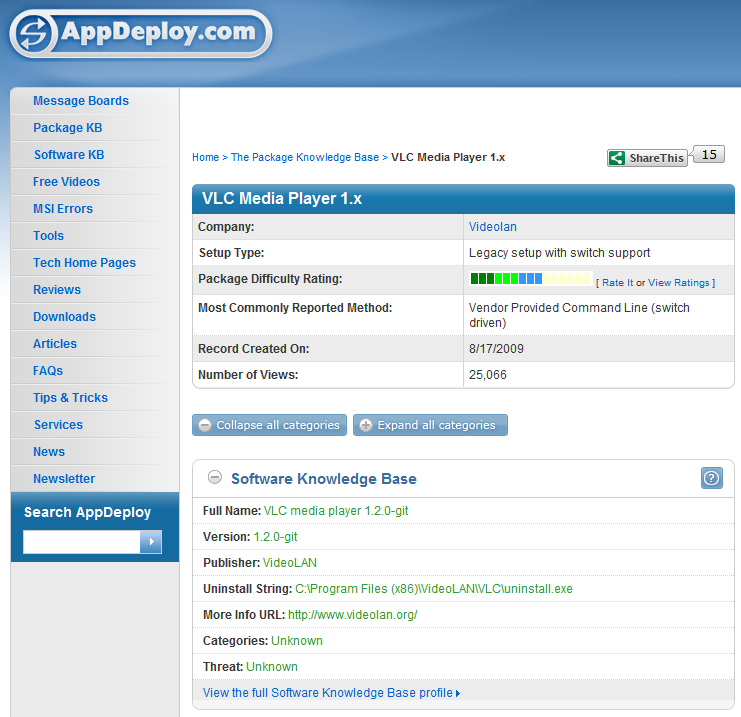
Task: Open Tips & Tricks
Action: [x=70, y=397]
